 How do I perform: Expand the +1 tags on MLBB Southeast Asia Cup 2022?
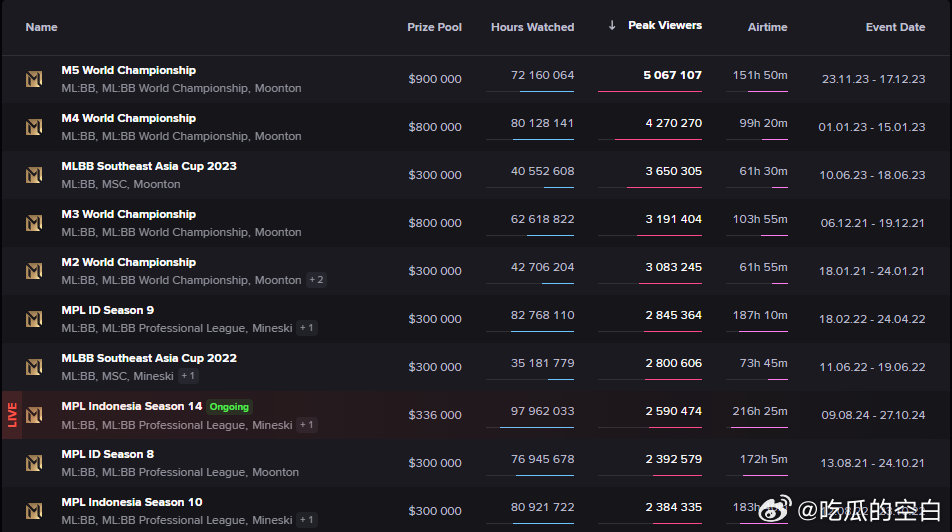coord(188,376)
